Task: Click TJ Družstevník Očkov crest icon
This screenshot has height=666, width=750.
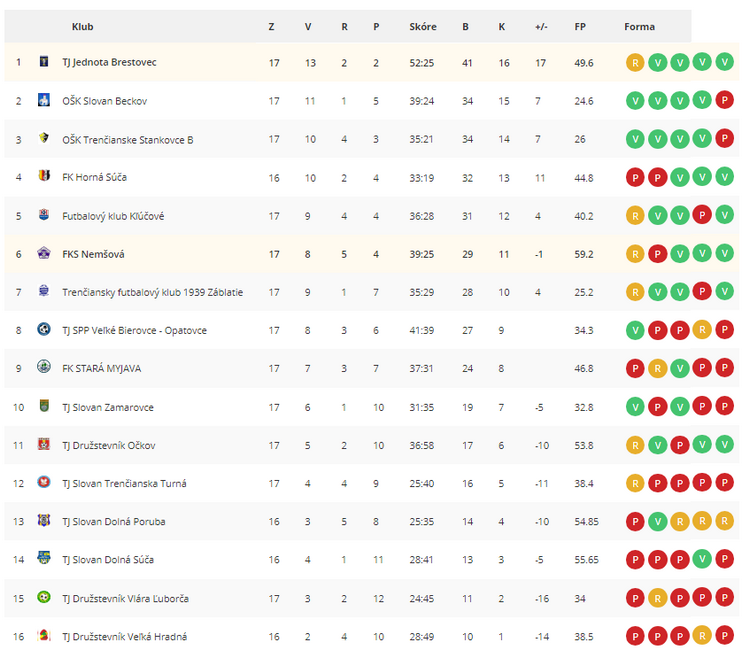Action: pyautogui.click(x=44, y=444)
